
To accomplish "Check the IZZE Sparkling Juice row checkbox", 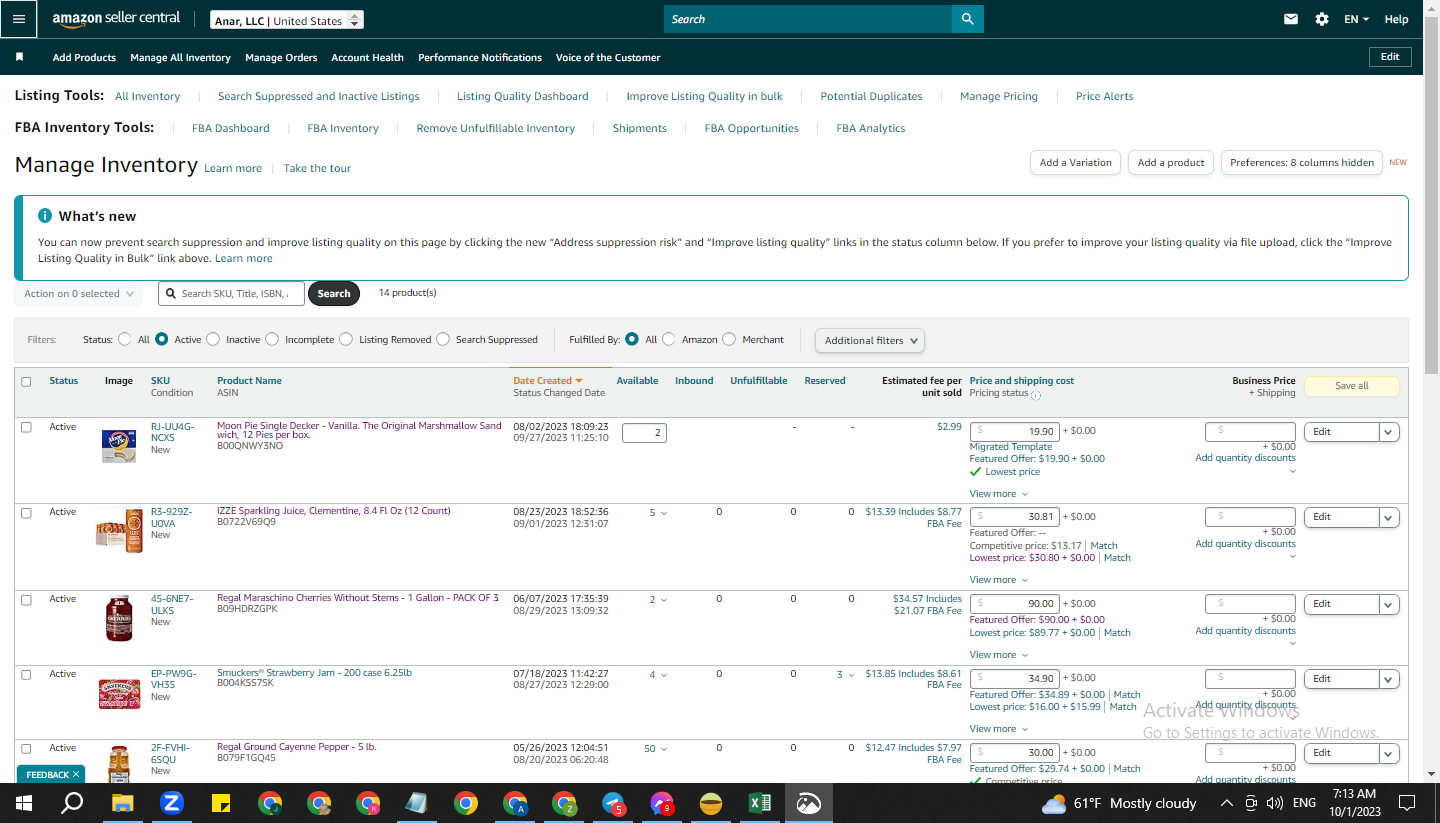I will tap(26, 512).
